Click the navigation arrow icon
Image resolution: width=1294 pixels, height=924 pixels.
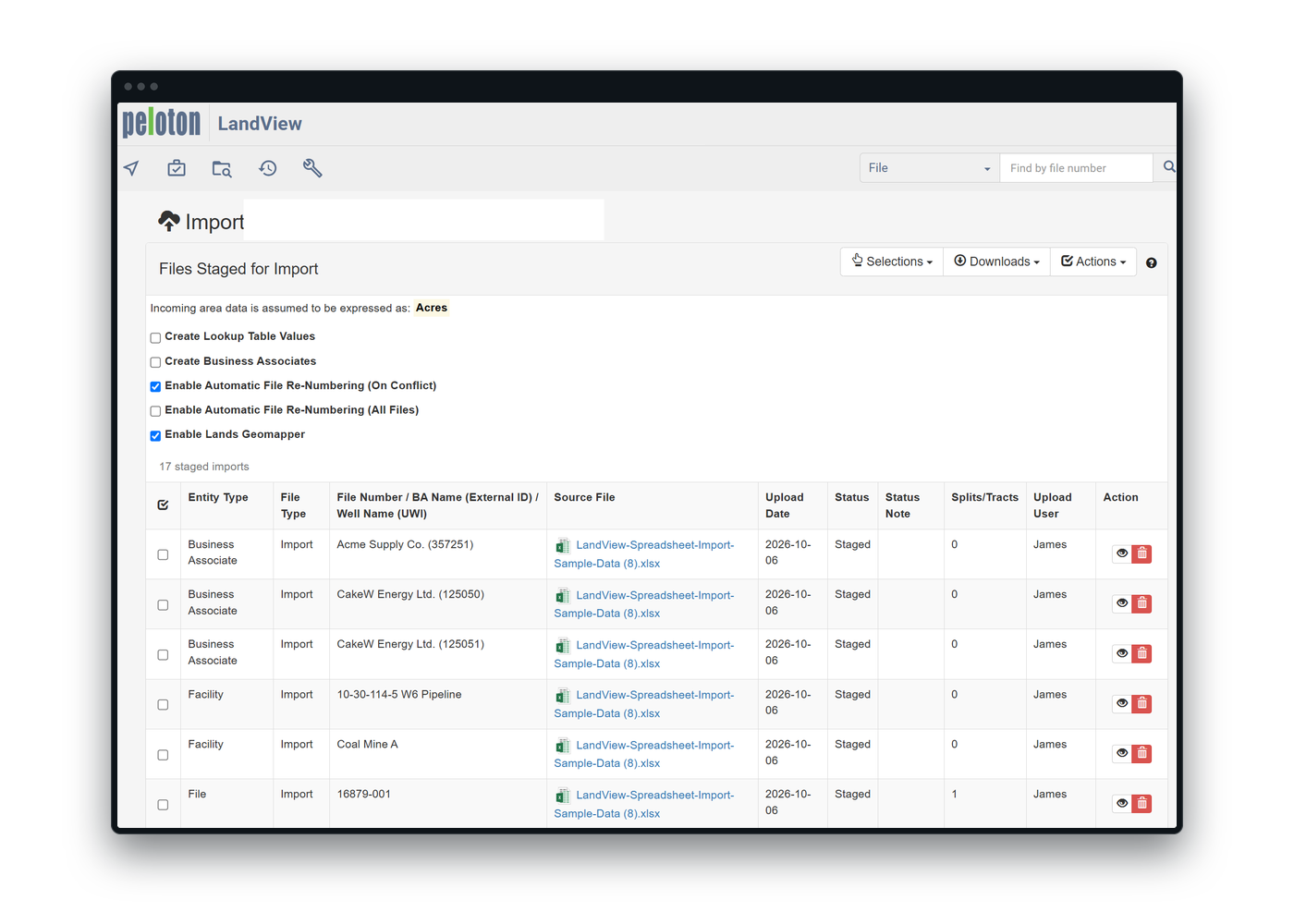131,168
